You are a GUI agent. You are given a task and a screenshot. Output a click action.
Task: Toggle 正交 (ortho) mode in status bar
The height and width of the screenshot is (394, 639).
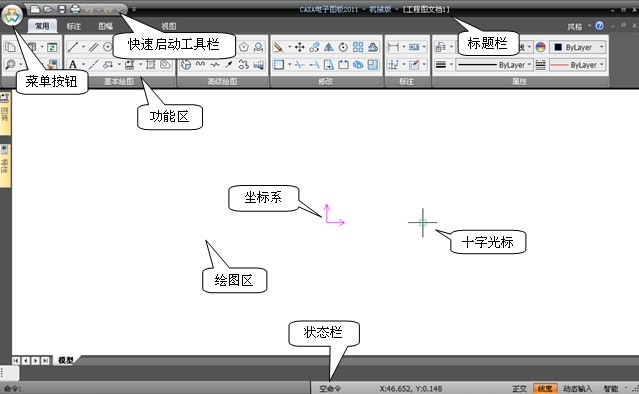click(519, 389)
